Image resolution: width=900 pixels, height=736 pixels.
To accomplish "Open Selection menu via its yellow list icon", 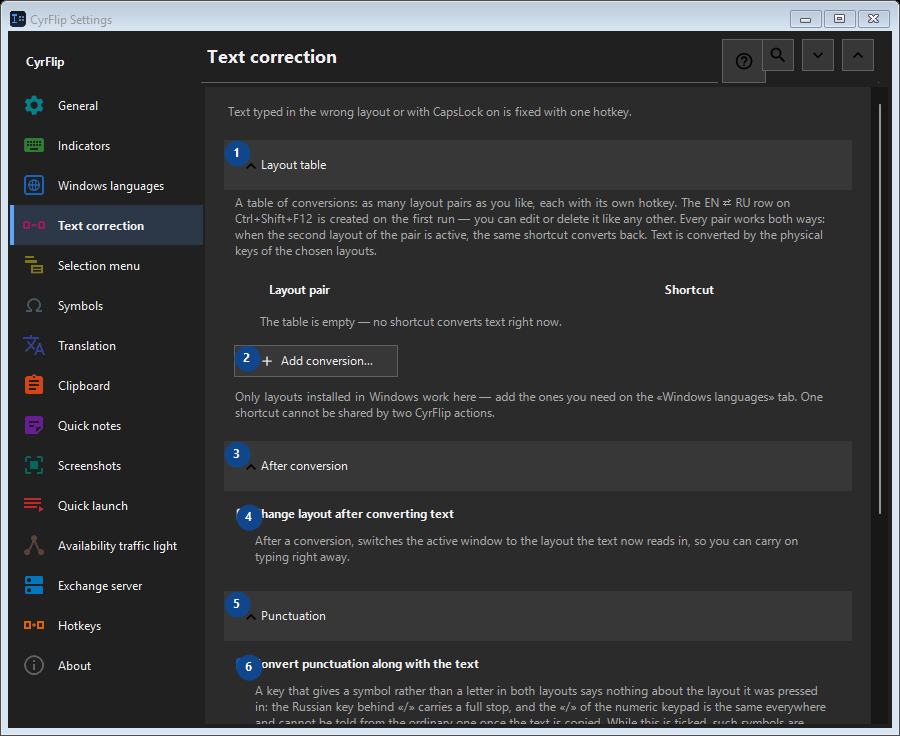I will pyautogui.click(x=34, y=266).
